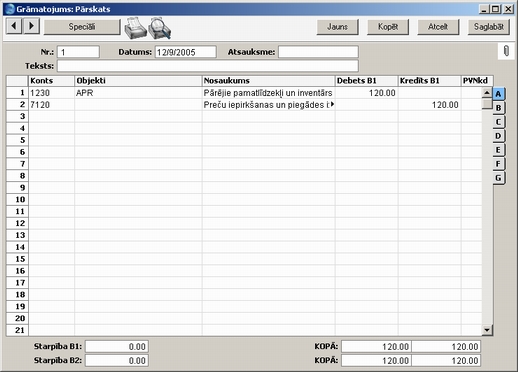Switch to tab F

[x=499, y=164]
